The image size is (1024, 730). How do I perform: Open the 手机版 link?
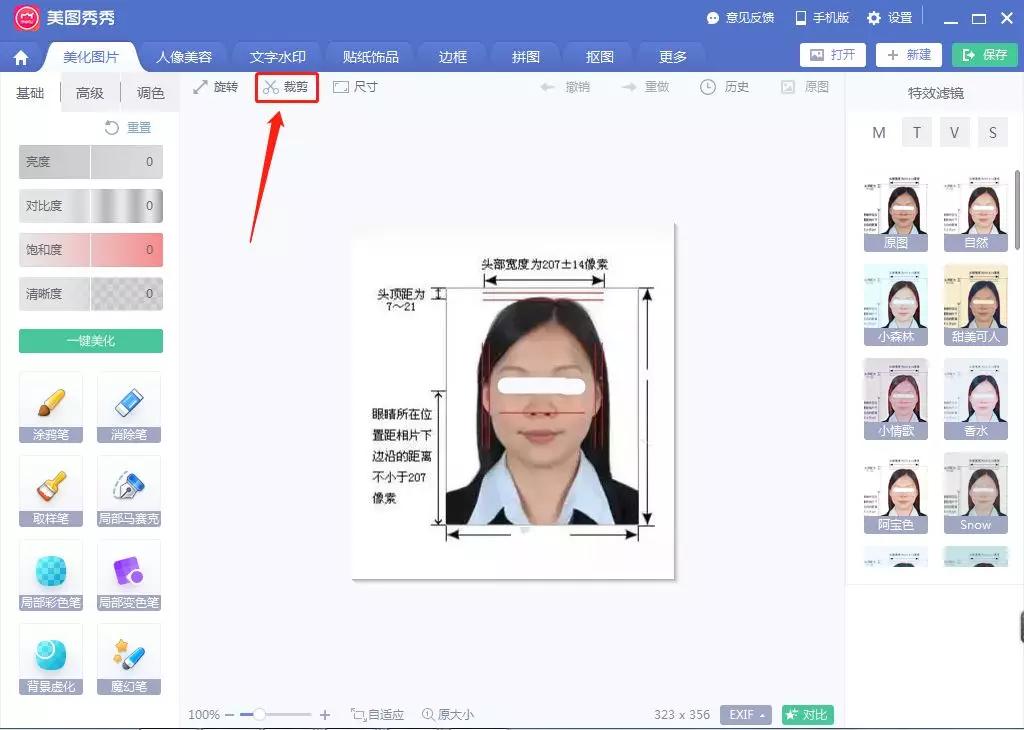[x=822, y=18]
